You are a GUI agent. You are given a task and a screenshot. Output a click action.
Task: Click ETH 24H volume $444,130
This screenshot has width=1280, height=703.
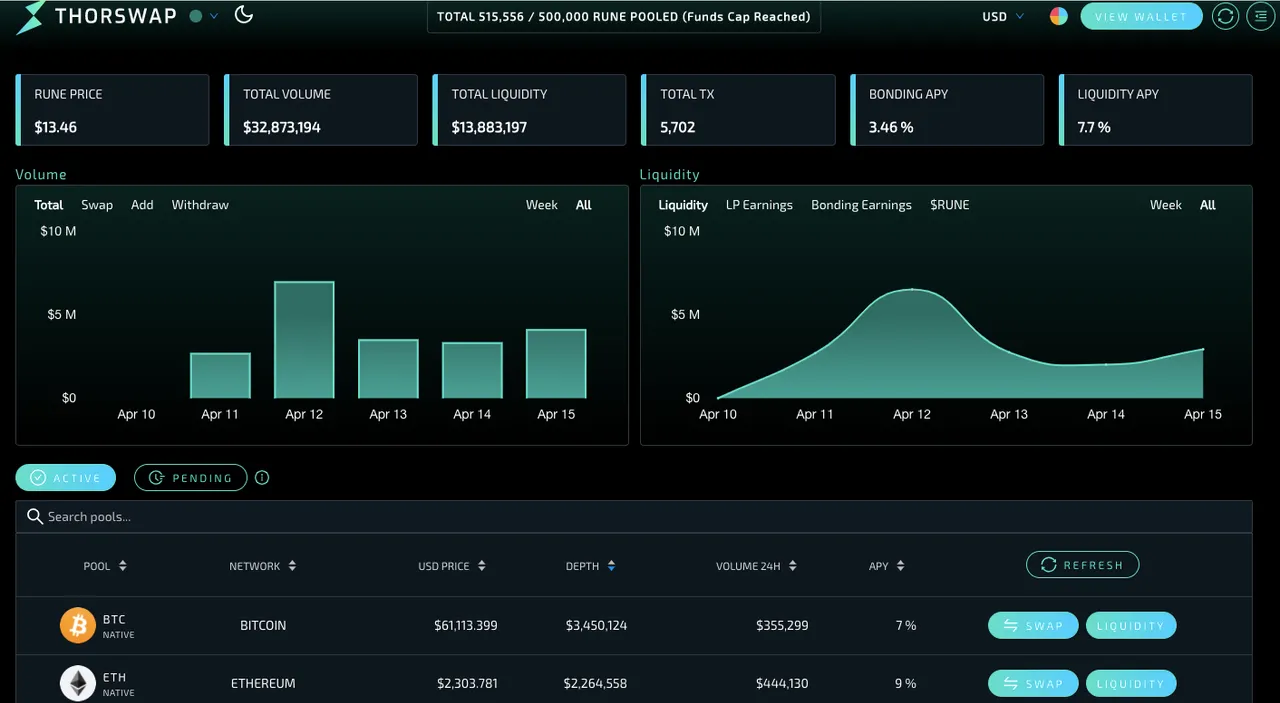pyautogui.click(x=782, y=684)
